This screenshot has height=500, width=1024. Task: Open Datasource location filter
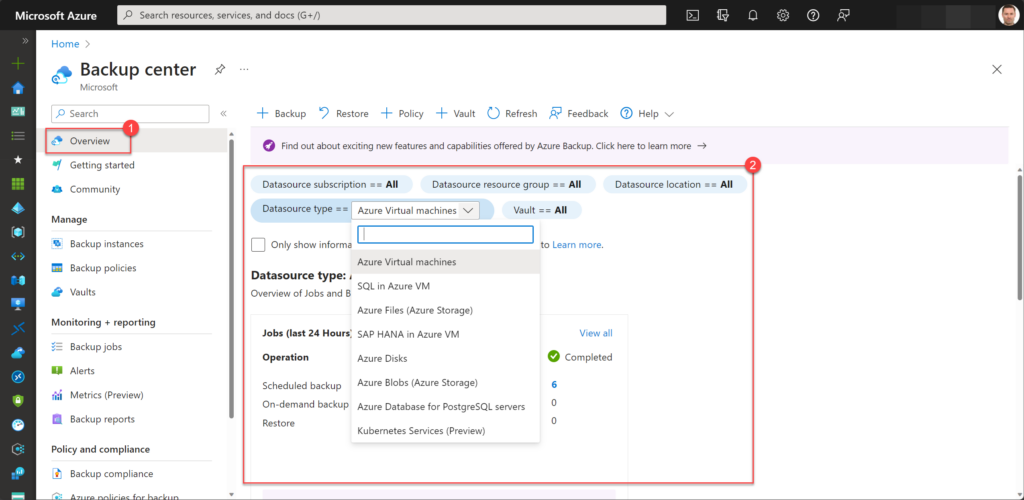click(675, 185)
